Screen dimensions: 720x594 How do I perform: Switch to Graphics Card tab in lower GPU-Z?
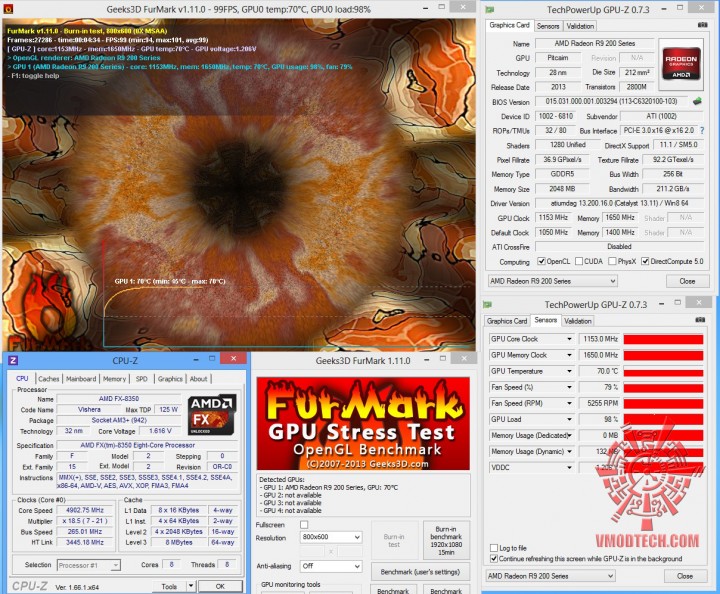[507, 321]
